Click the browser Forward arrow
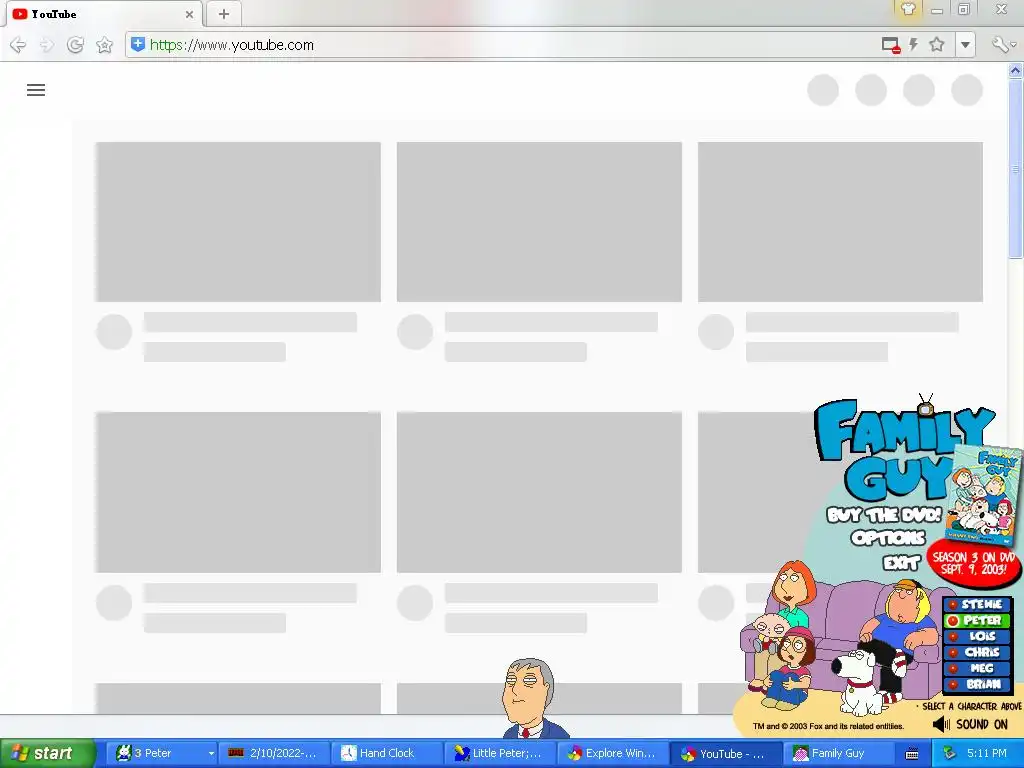This screenshot has width=1024, height=768. tap(46, 45)
